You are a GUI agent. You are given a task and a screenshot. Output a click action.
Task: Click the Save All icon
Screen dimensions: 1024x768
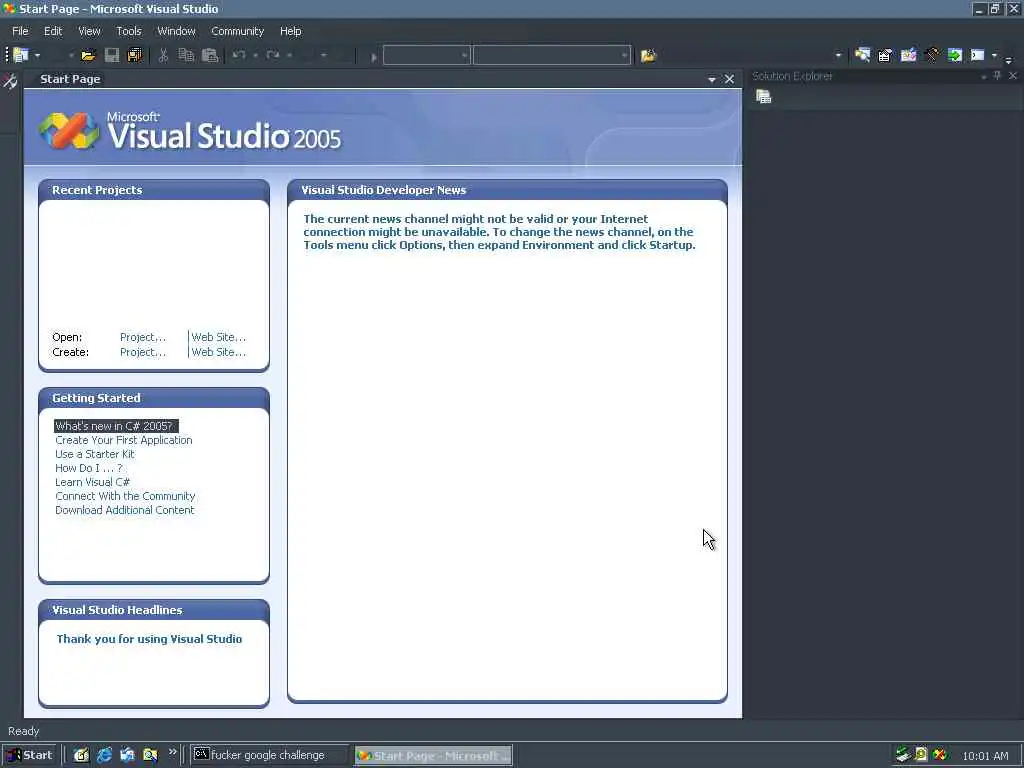[135, 56]
